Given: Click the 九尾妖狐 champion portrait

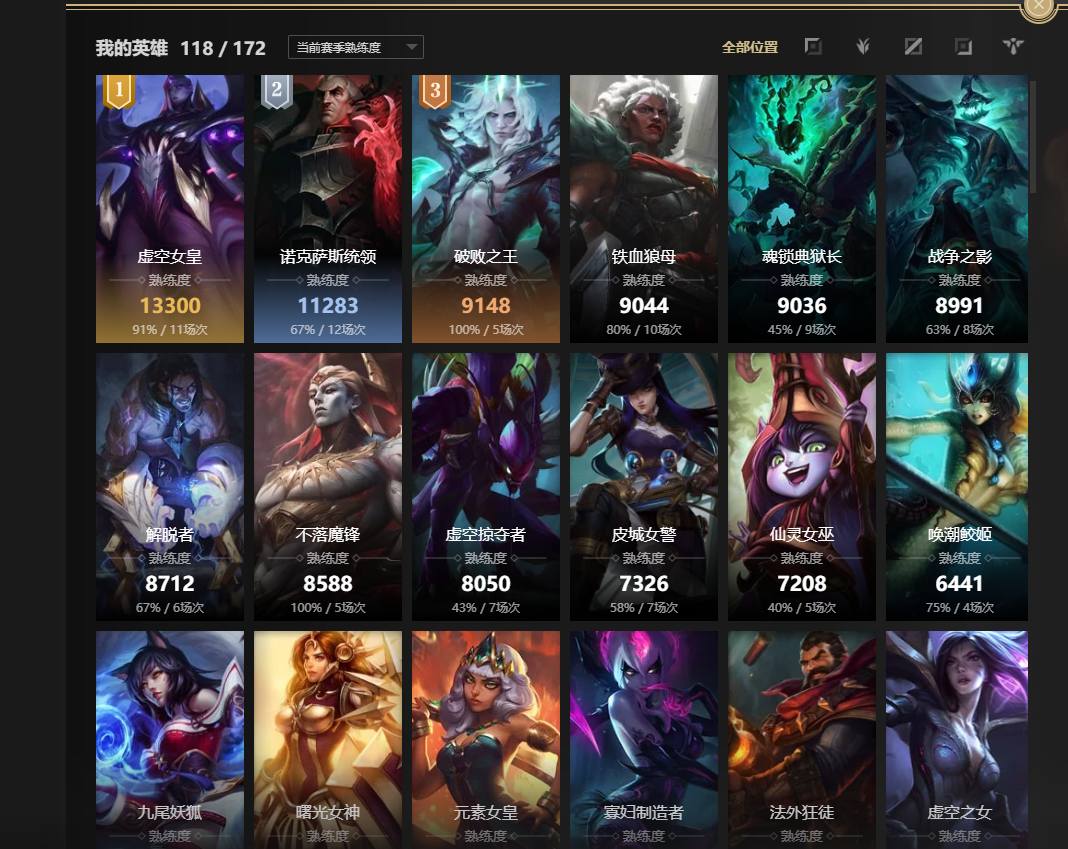Looking at the screenshot, I should click(x=170, y=740).
